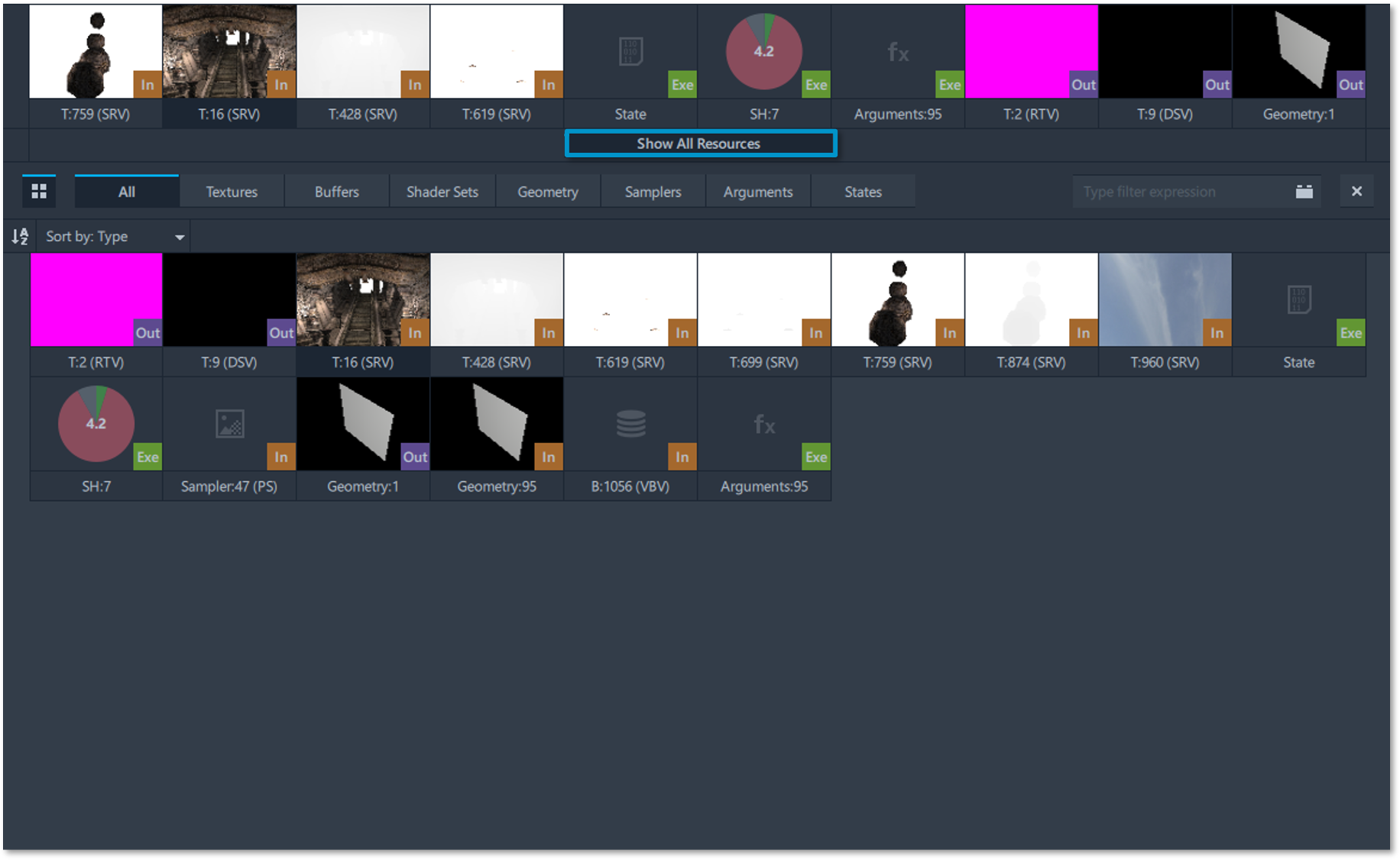
Task: Select the Sampler:47 (PS) resource icon
Action: 229,425
